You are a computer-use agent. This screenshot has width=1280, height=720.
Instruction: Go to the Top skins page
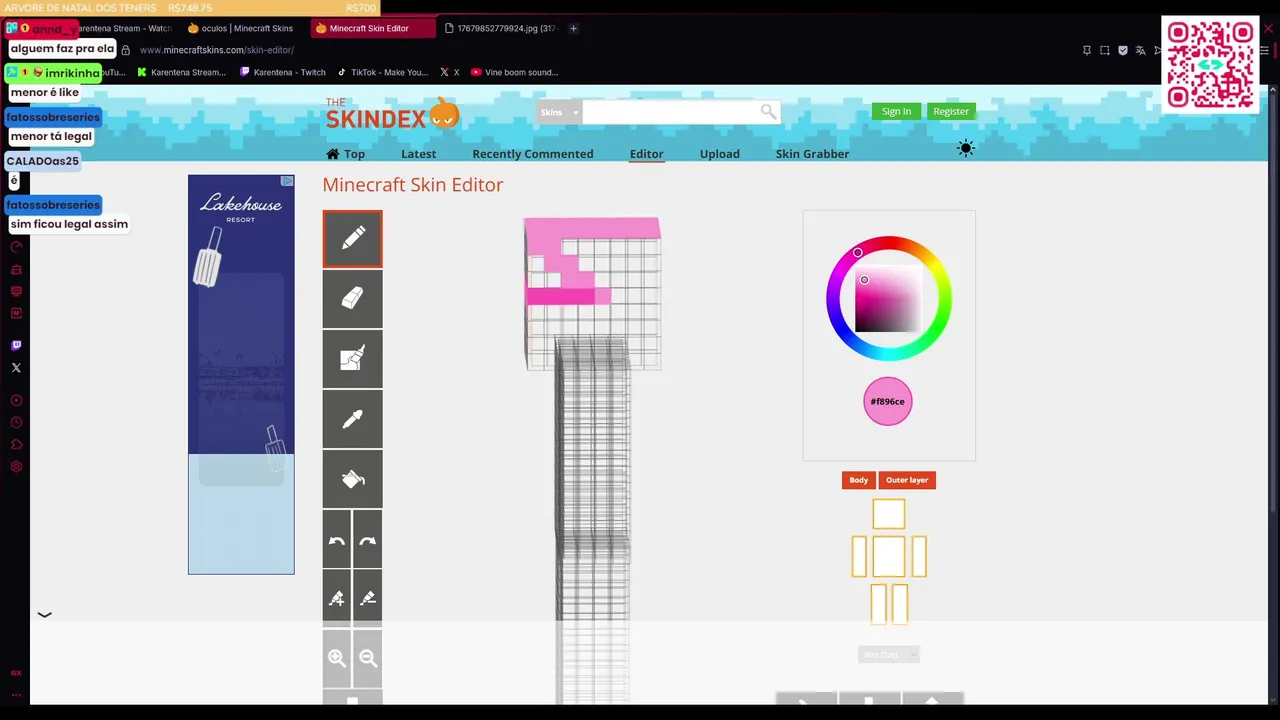click(345, 154)
